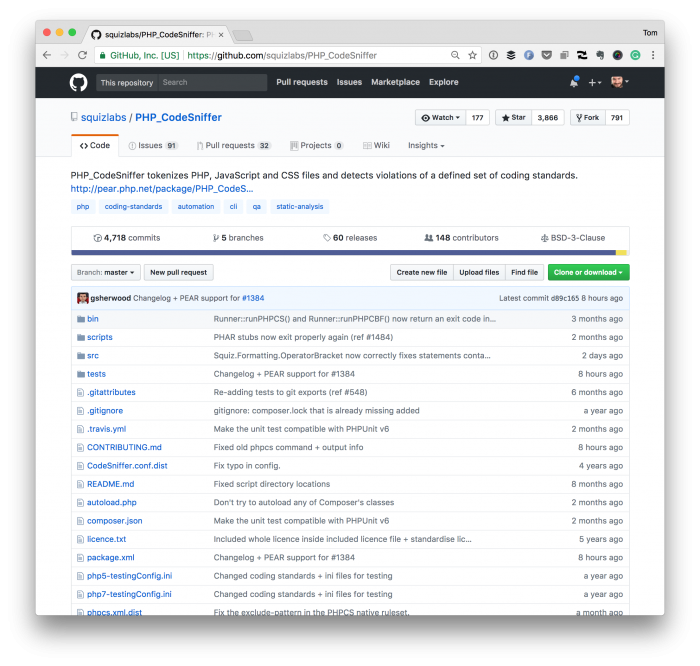Switch to the Issues tab
700x666 pixels.
tap(153, 146)
